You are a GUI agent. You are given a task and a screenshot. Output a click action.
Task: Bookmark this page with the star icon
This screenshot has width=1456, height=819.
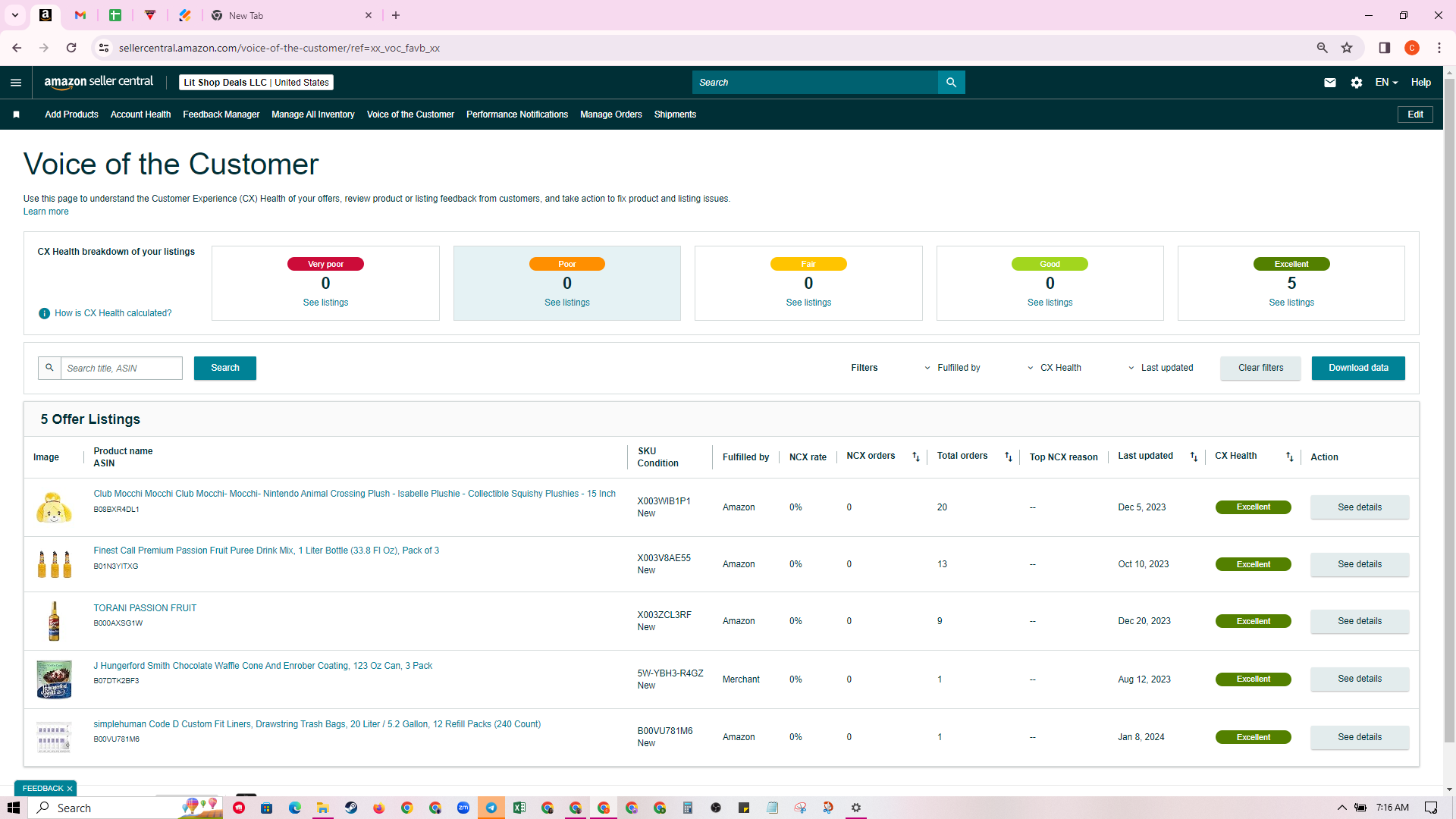point(1347,48)
